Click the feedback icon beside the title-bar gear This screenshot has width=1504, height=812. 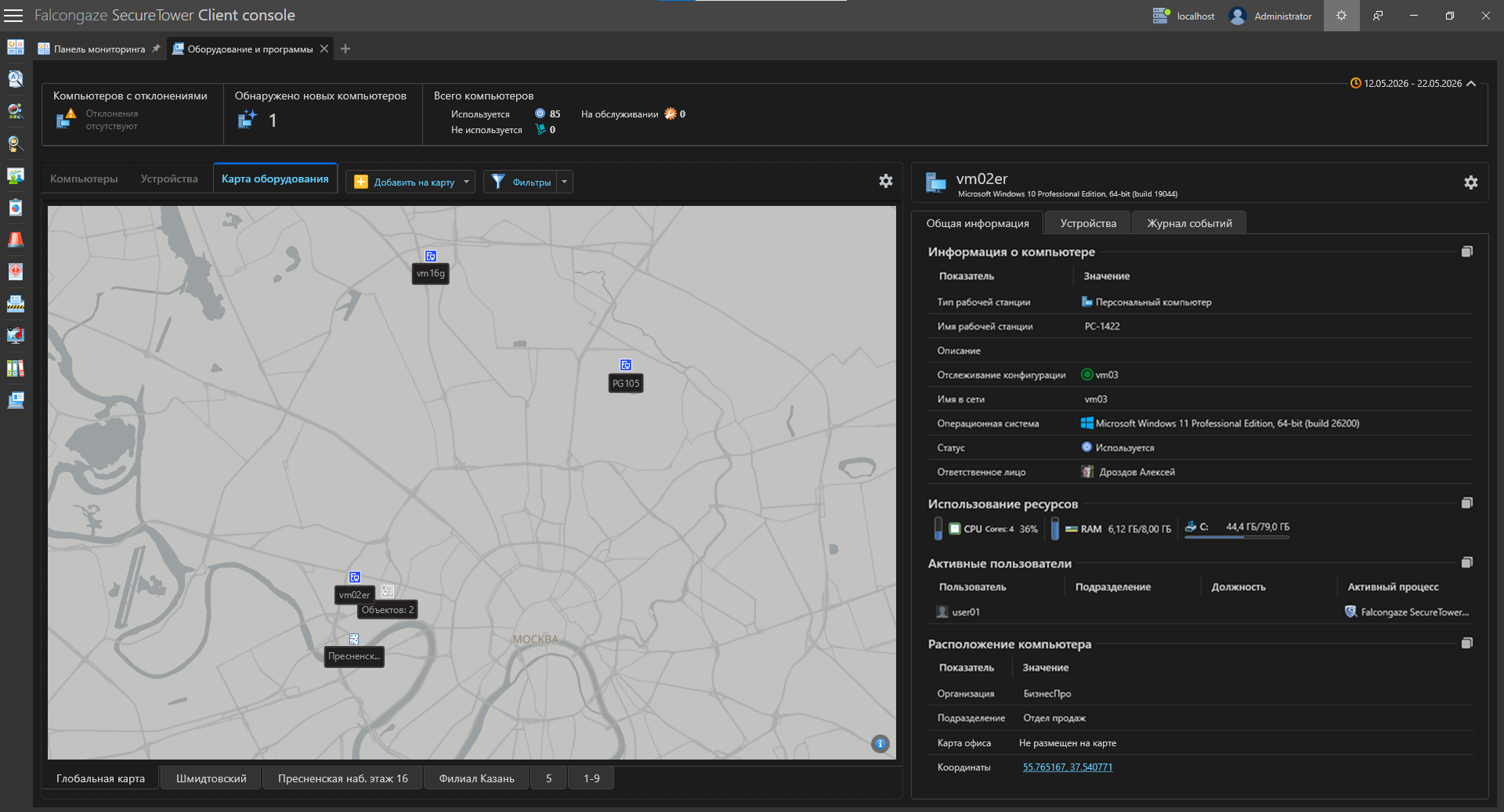coord(1378,16)
